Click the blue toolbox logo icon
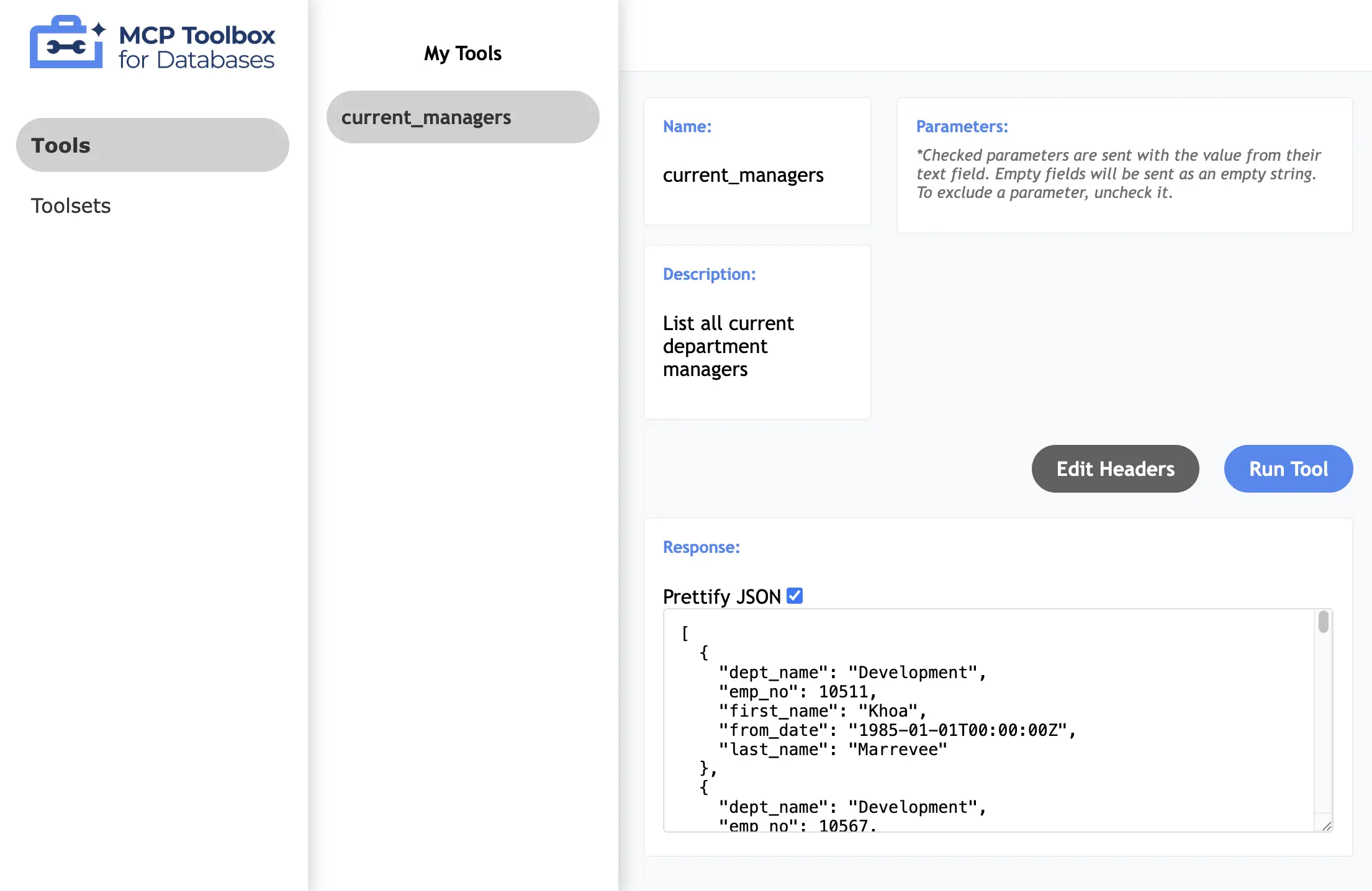This screenshot has height=891, width=1372. click(65, 43)
